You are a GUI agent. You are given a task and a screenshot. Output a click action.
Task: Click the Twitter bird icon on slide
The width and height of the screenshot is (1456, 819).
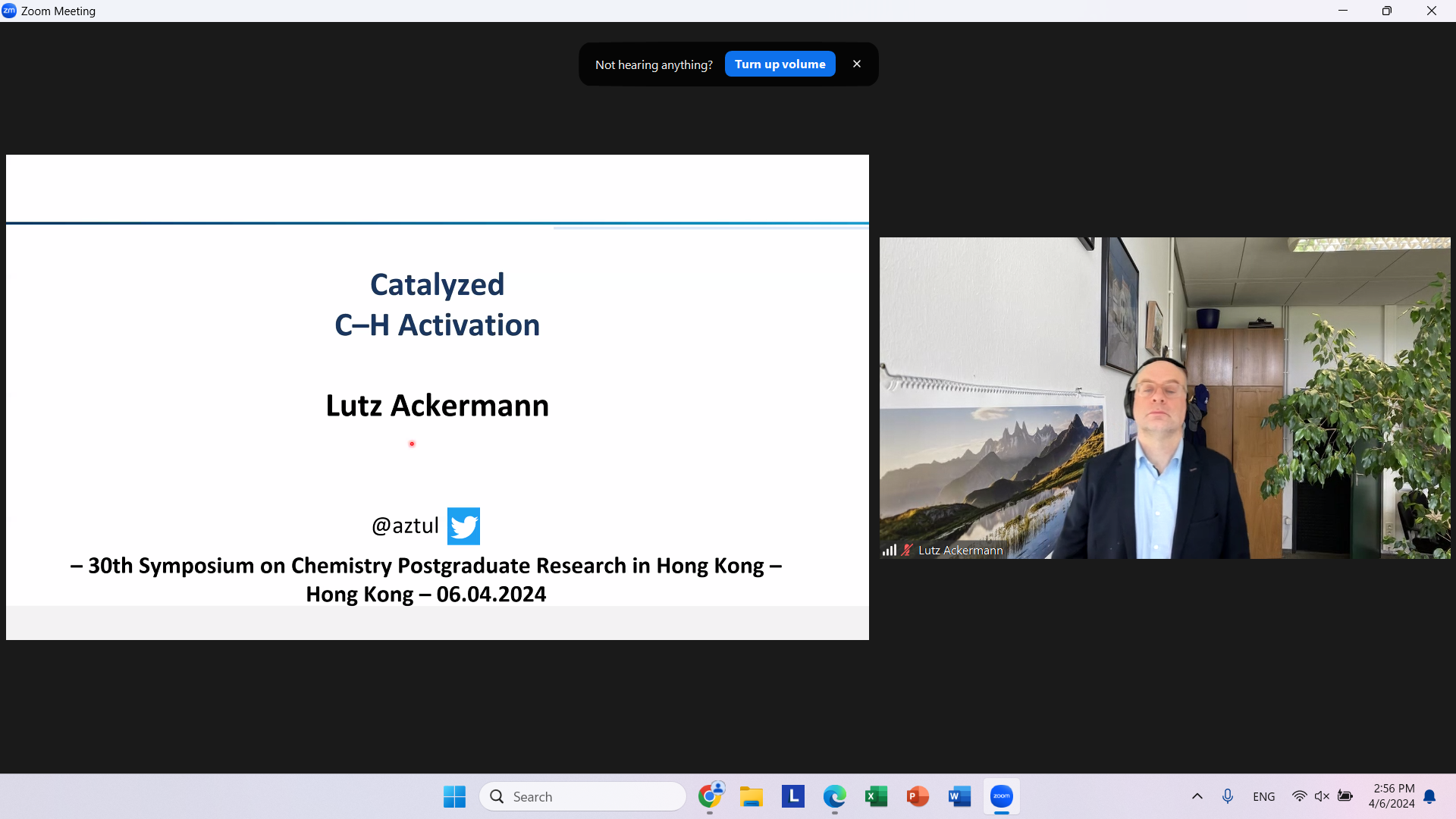pyautogui.click(x=463, y=526)
